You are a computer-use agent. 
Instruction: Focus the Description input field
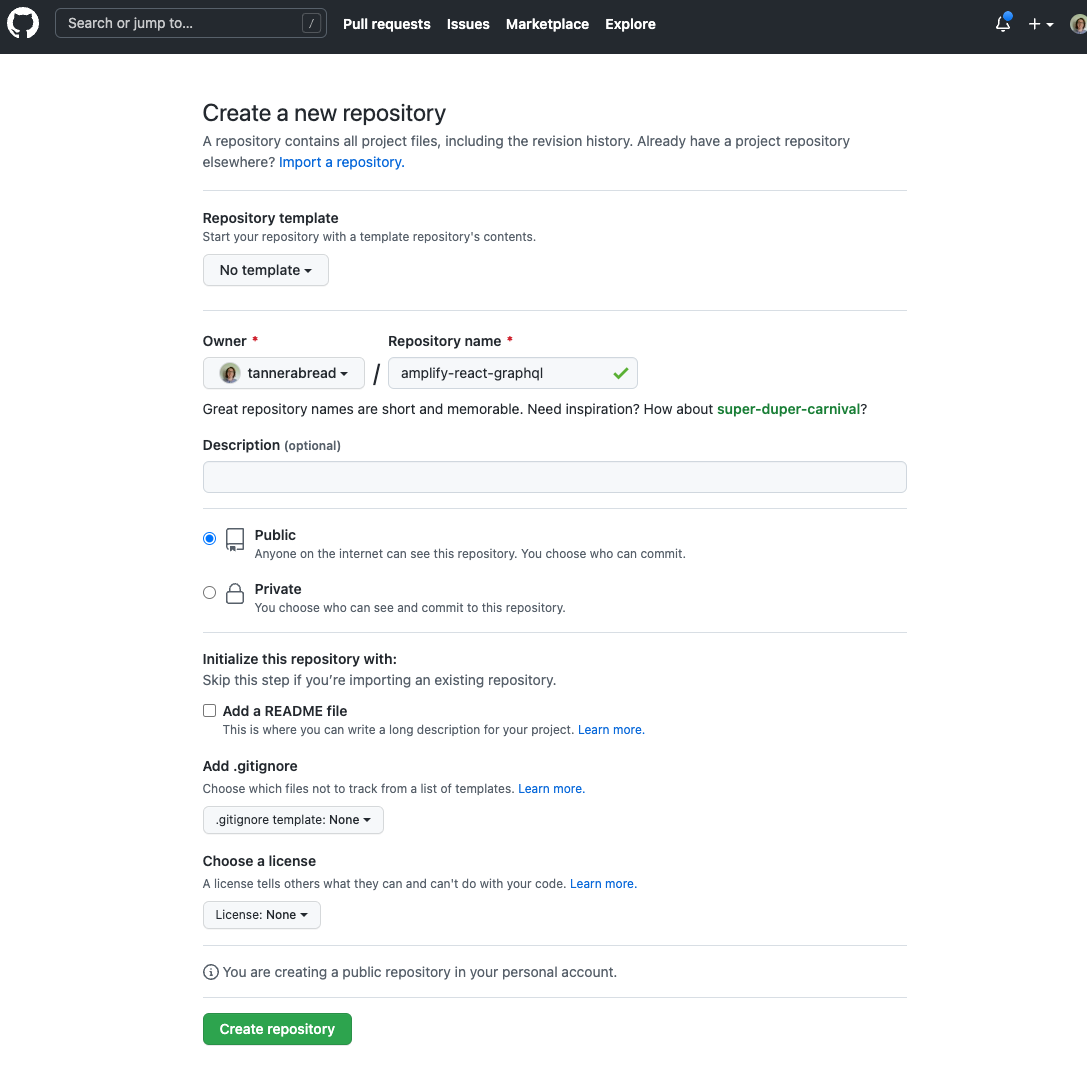point(554,477)
